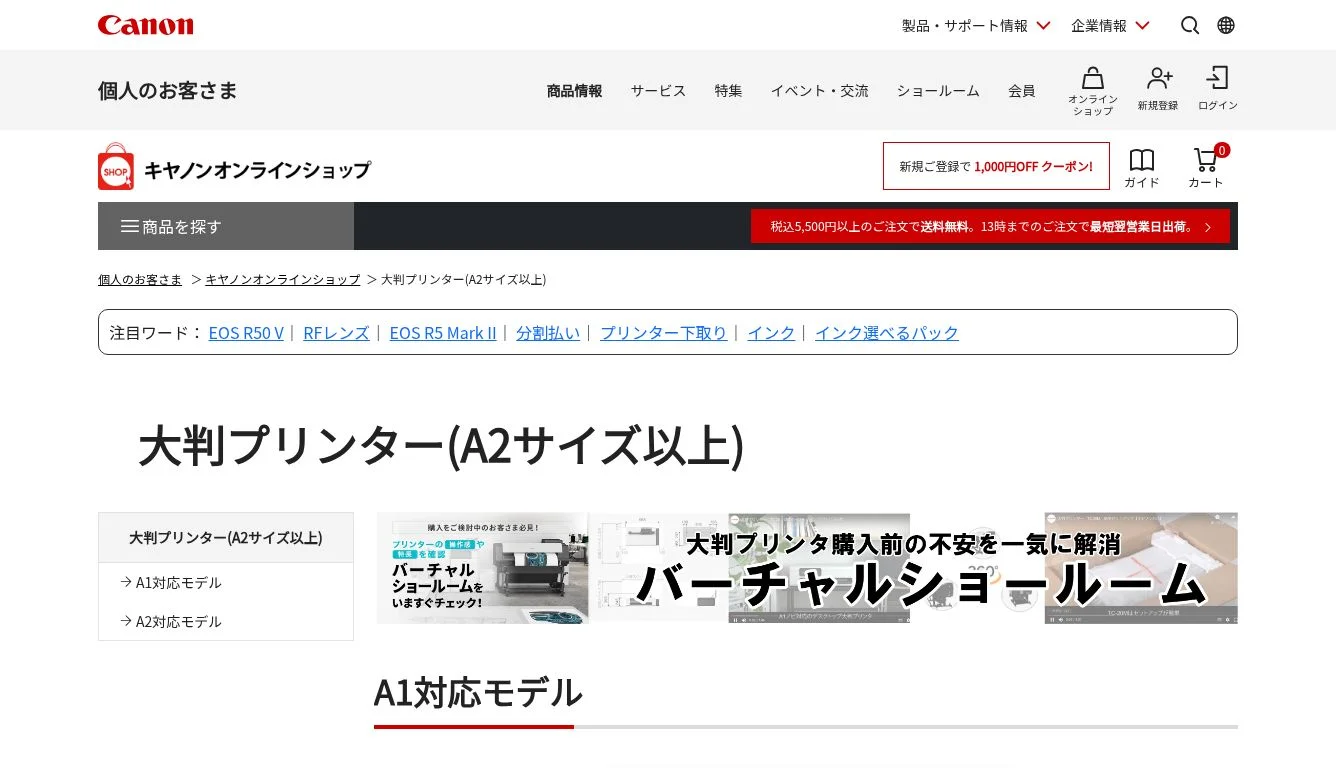1336x768 pixels.
Task: Open キヤノンオンラインショップ breadcrumb link
Action: (x=282, y=280)
